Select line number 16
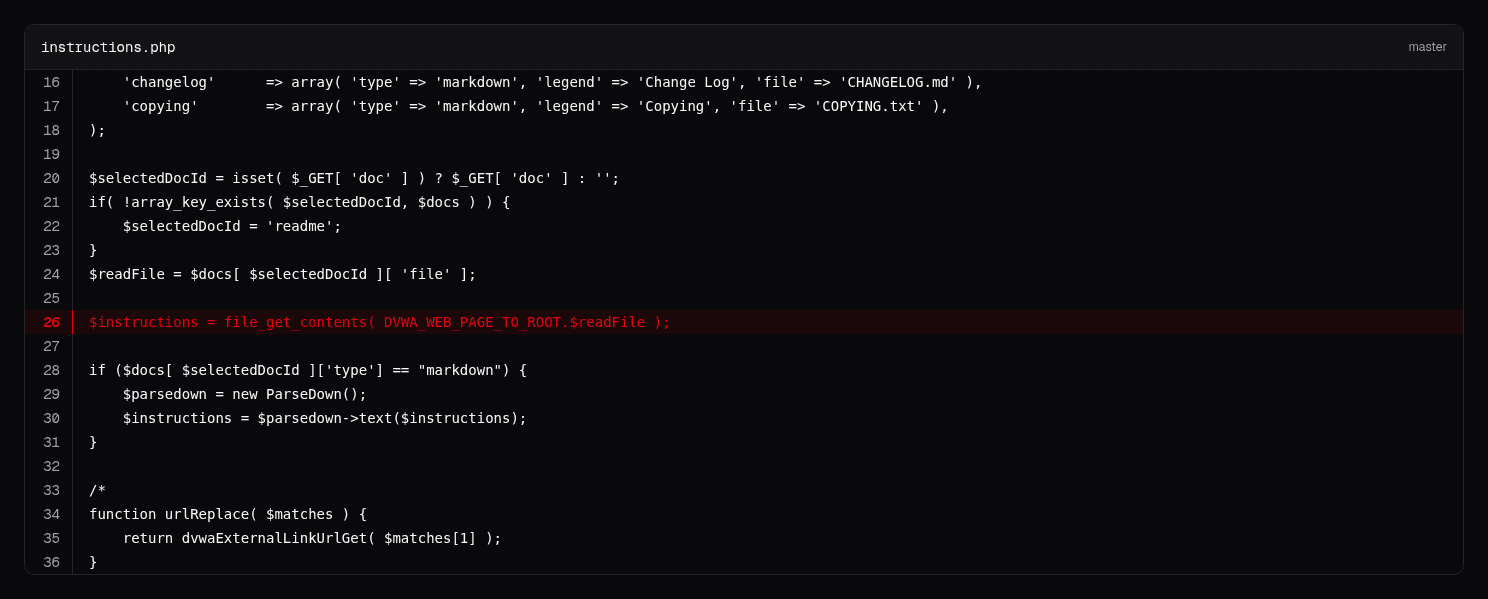The height and width of the screenshot is (599, 1488). coord(51,82)
